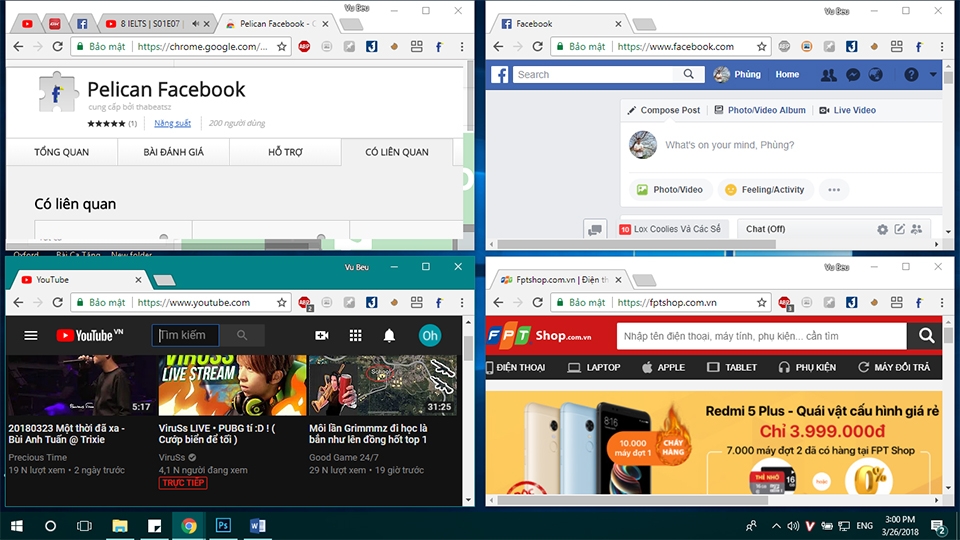Click AdBlock icon in Pelican Facebook window
The image size is (960, 540).
pos(304,47)
